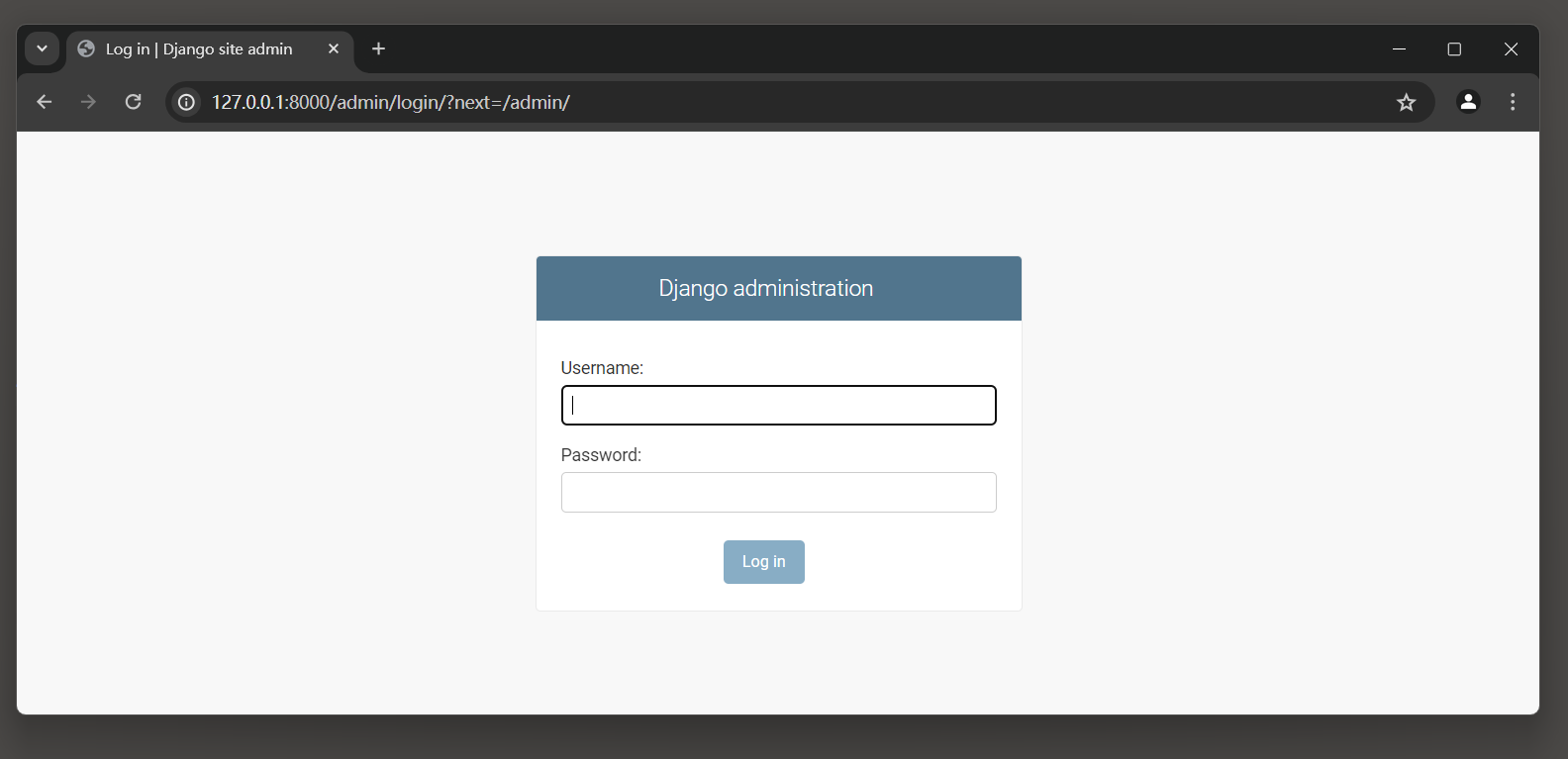
Task: Open the tab search dropdown arrow
Action: (42, 48)
